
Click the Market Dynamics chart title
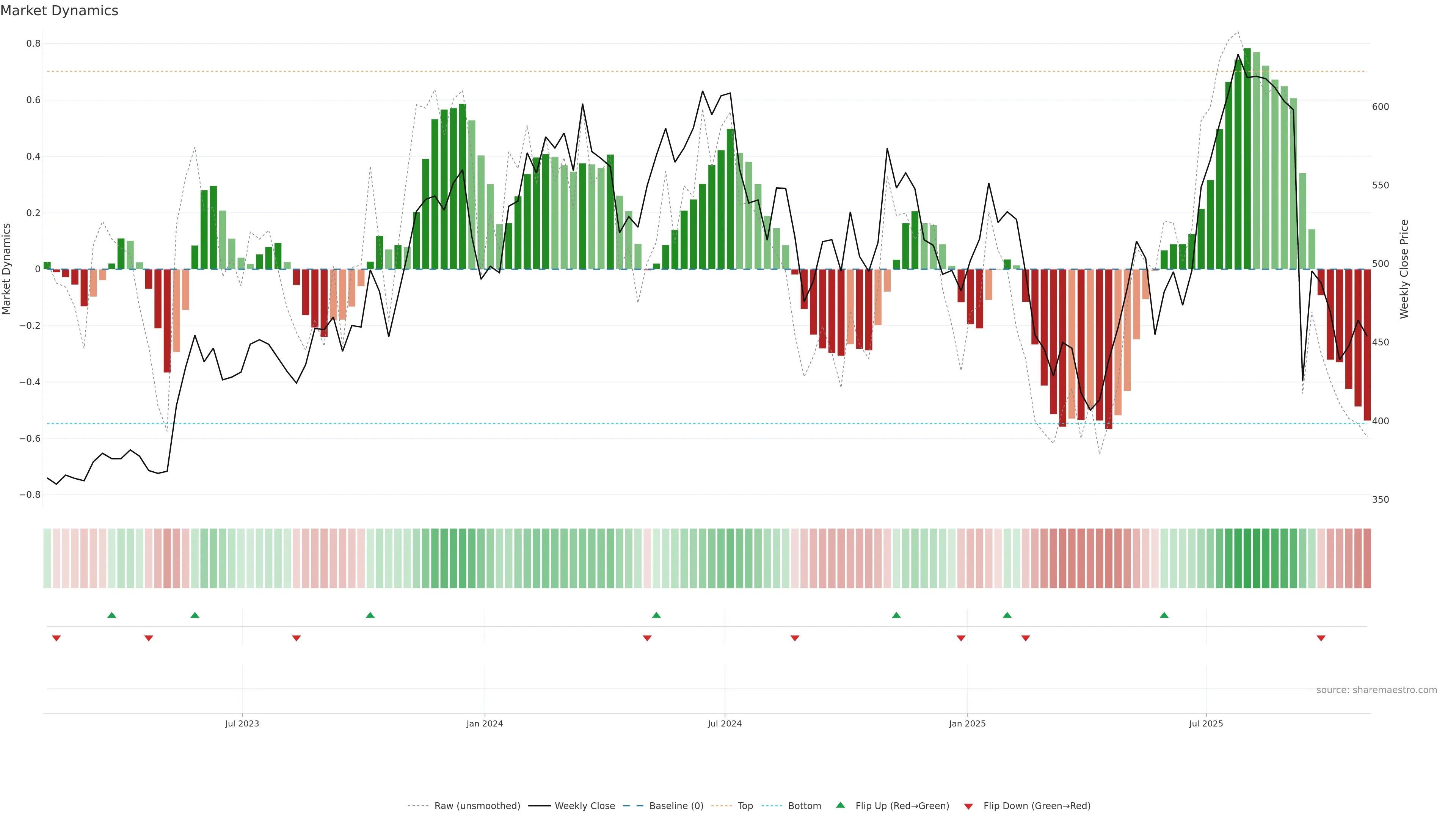click(60, 11)
